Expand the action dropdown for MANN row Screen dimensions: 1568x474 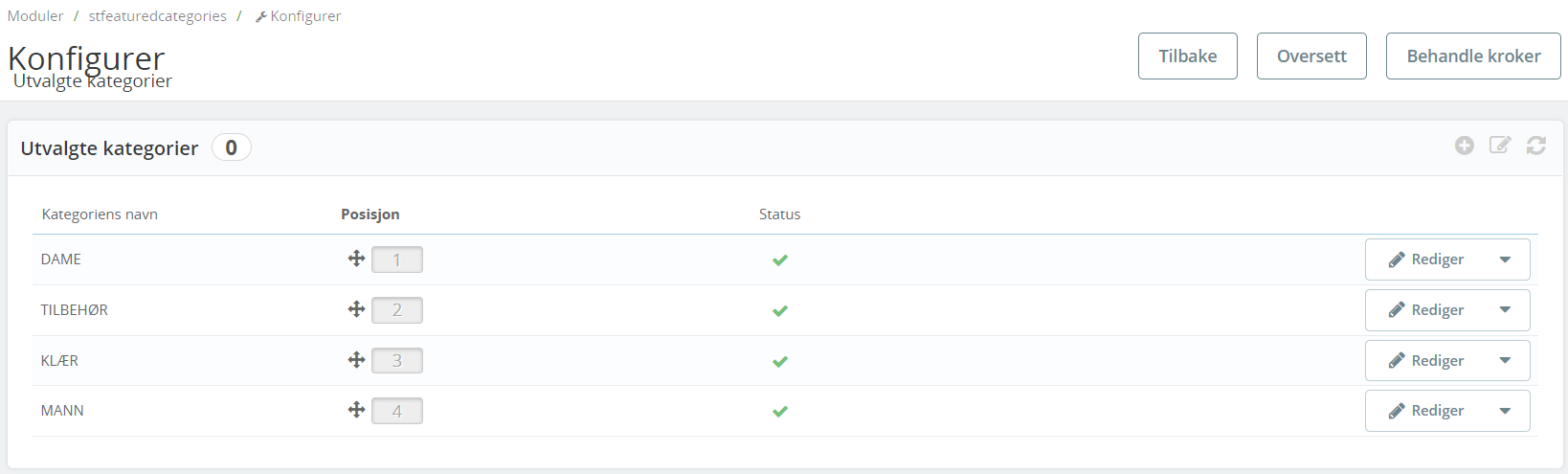(1505, 411)
